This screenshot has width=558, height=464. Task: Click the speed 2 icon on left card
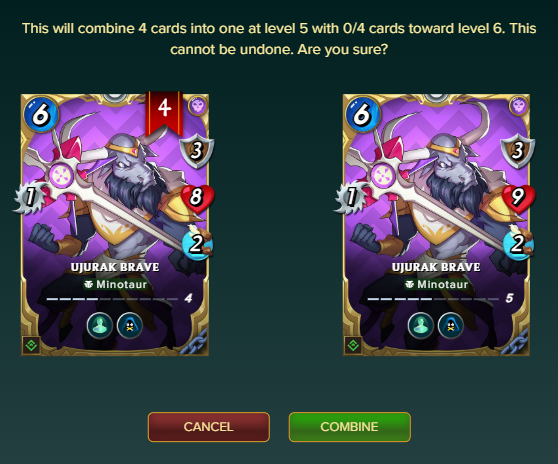(x=197, y=243)
